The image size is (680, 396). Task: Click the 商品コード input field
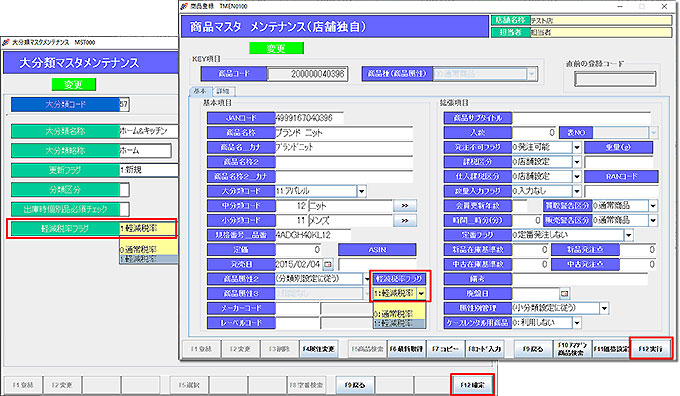point(307,74)
